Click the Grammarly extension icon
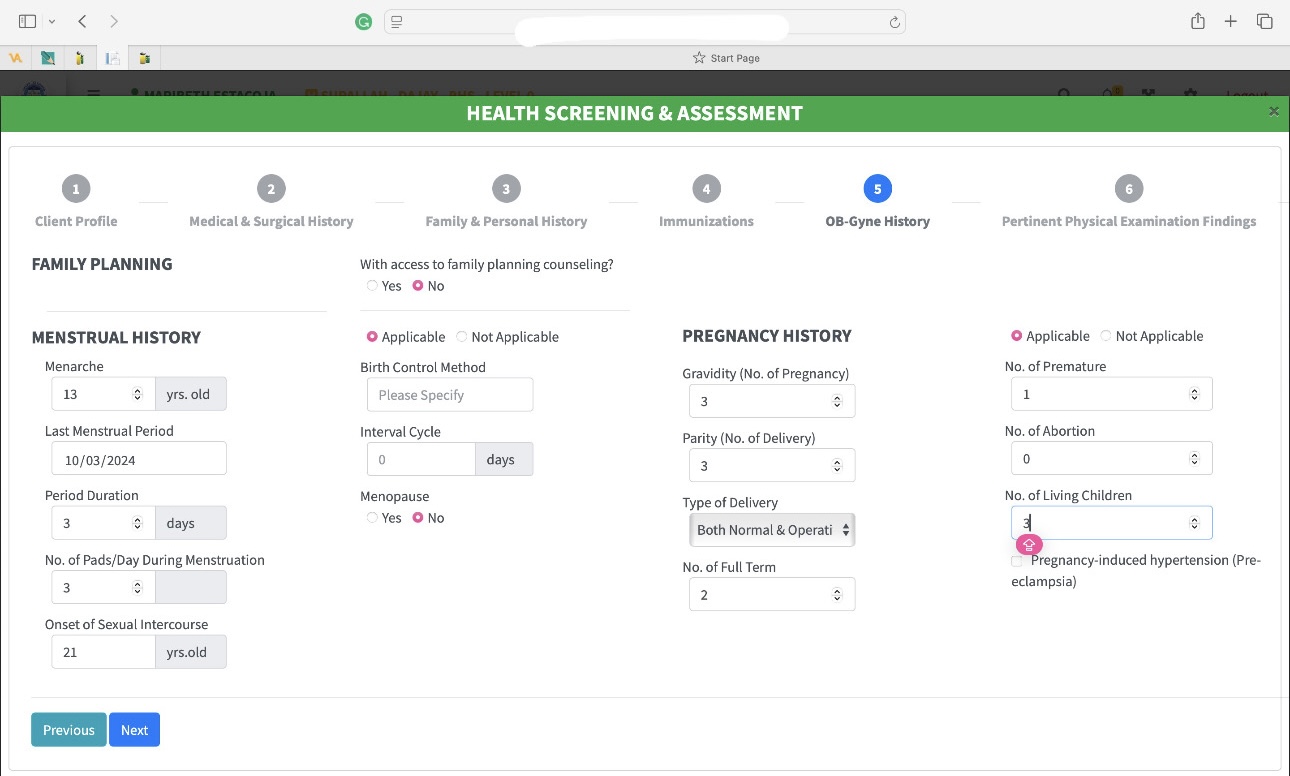 click(x=364, y=22)
